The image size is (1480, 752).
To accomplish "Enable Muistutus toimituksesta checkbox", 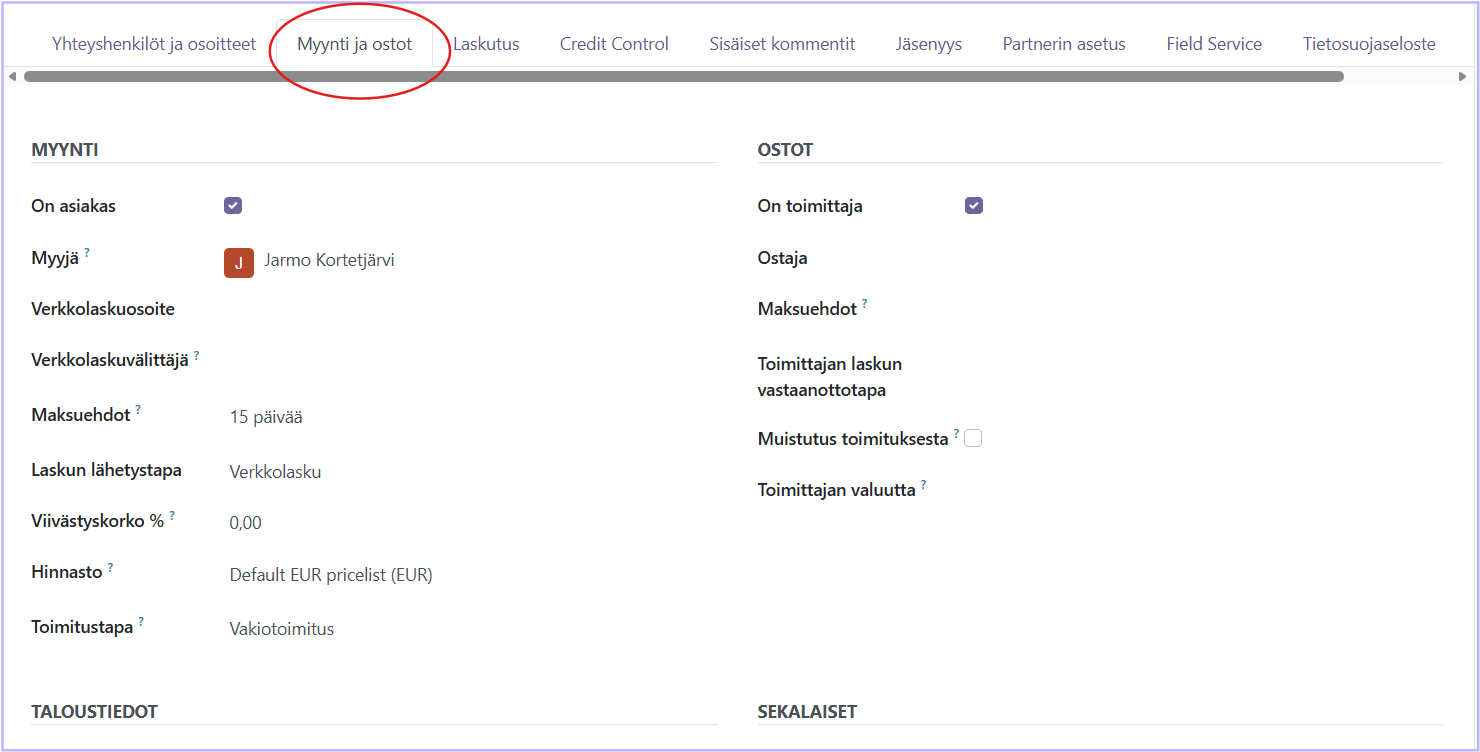I will 973,438.
